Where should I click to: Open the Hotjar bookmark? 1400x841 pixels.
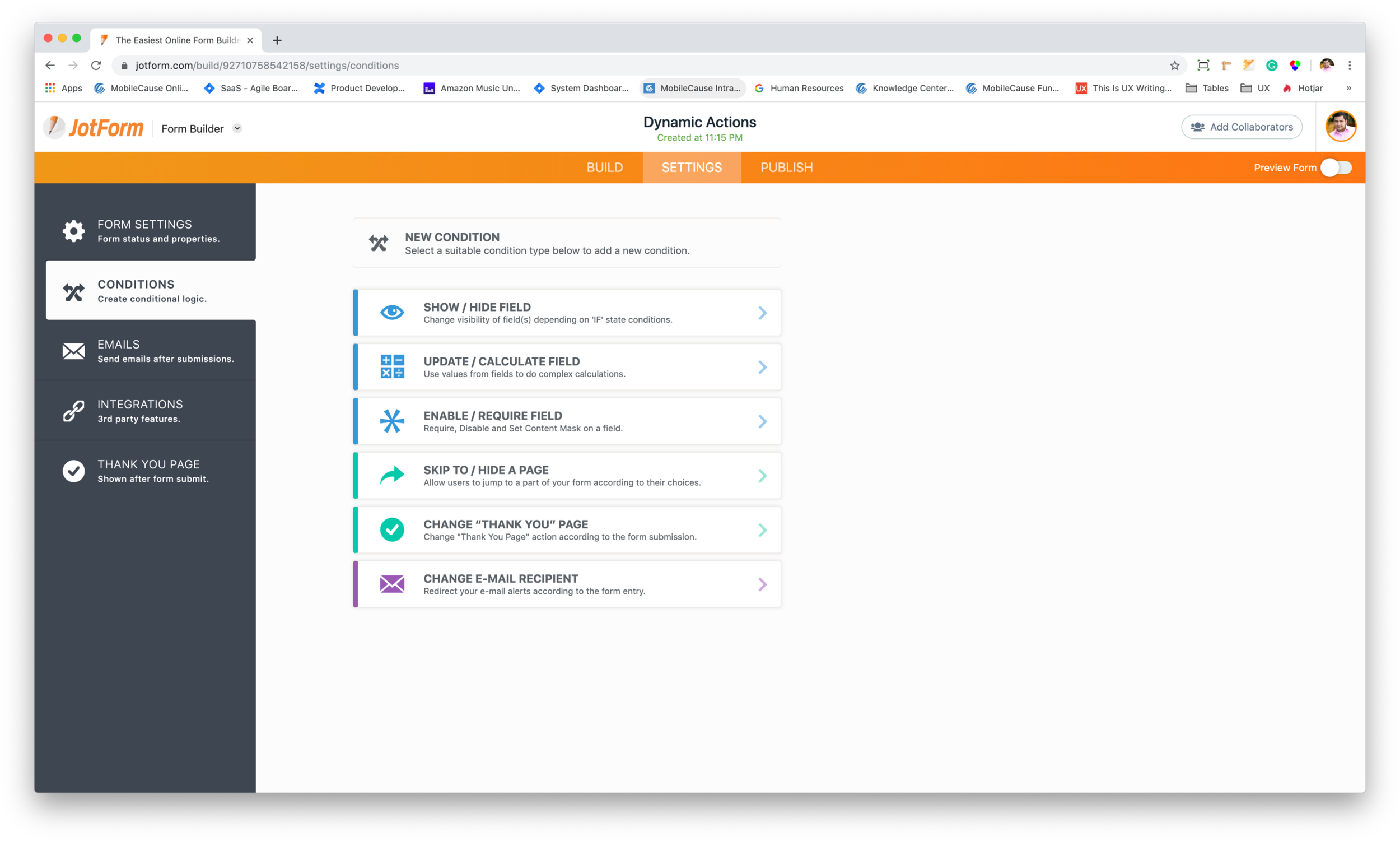tap(1302, 88)
